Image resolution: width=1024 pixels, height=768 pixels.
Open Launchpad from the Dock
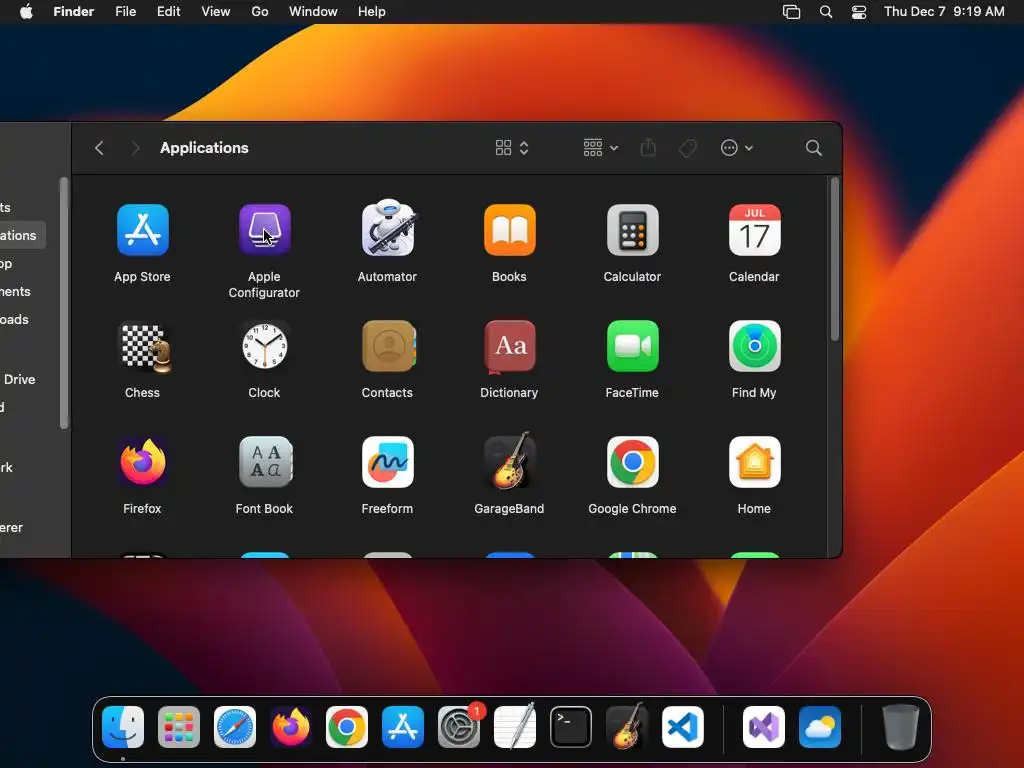pyautogui.click(x=179, y=727)
